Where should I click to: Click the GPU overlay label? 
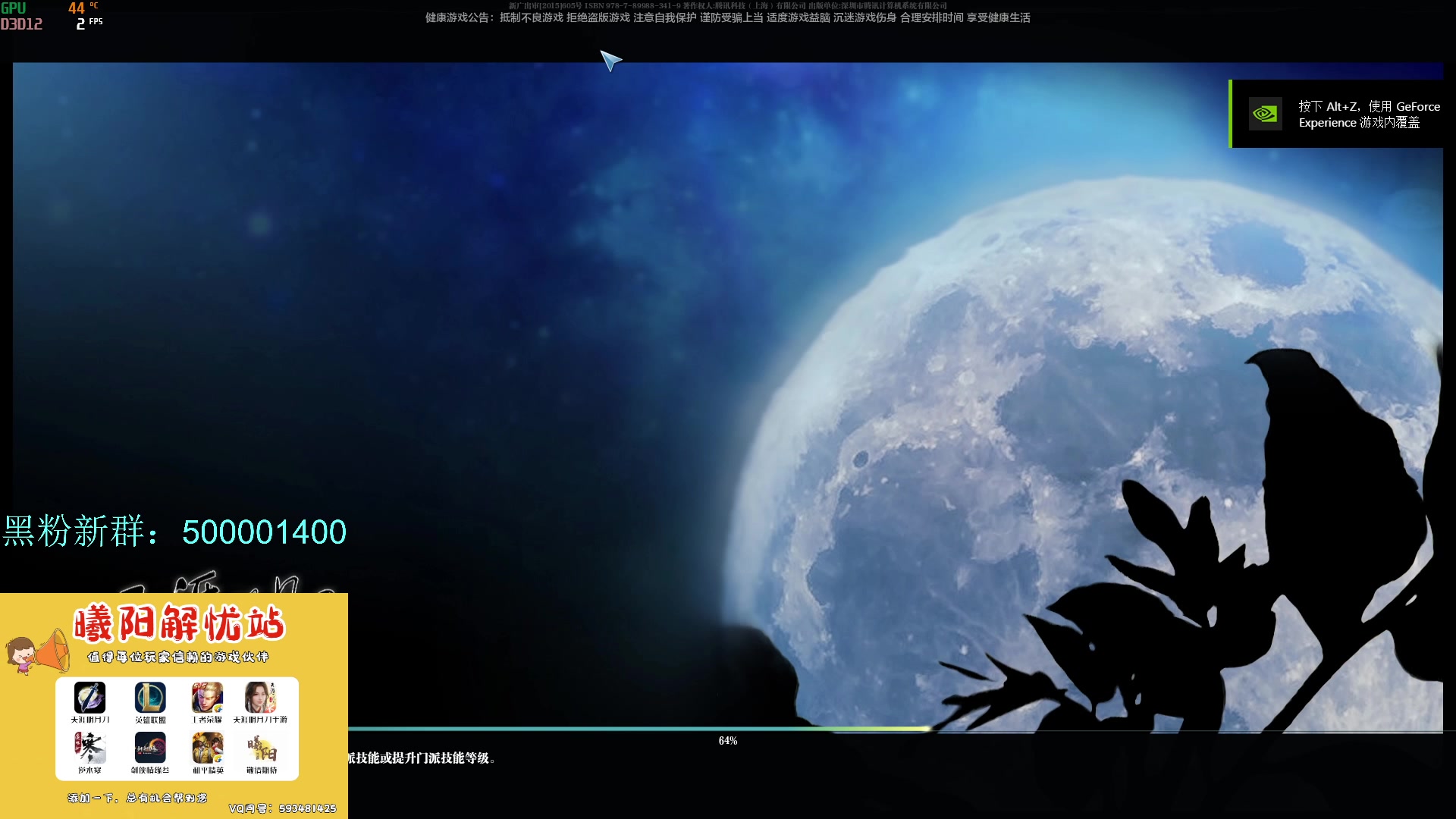tap(14, 8)
